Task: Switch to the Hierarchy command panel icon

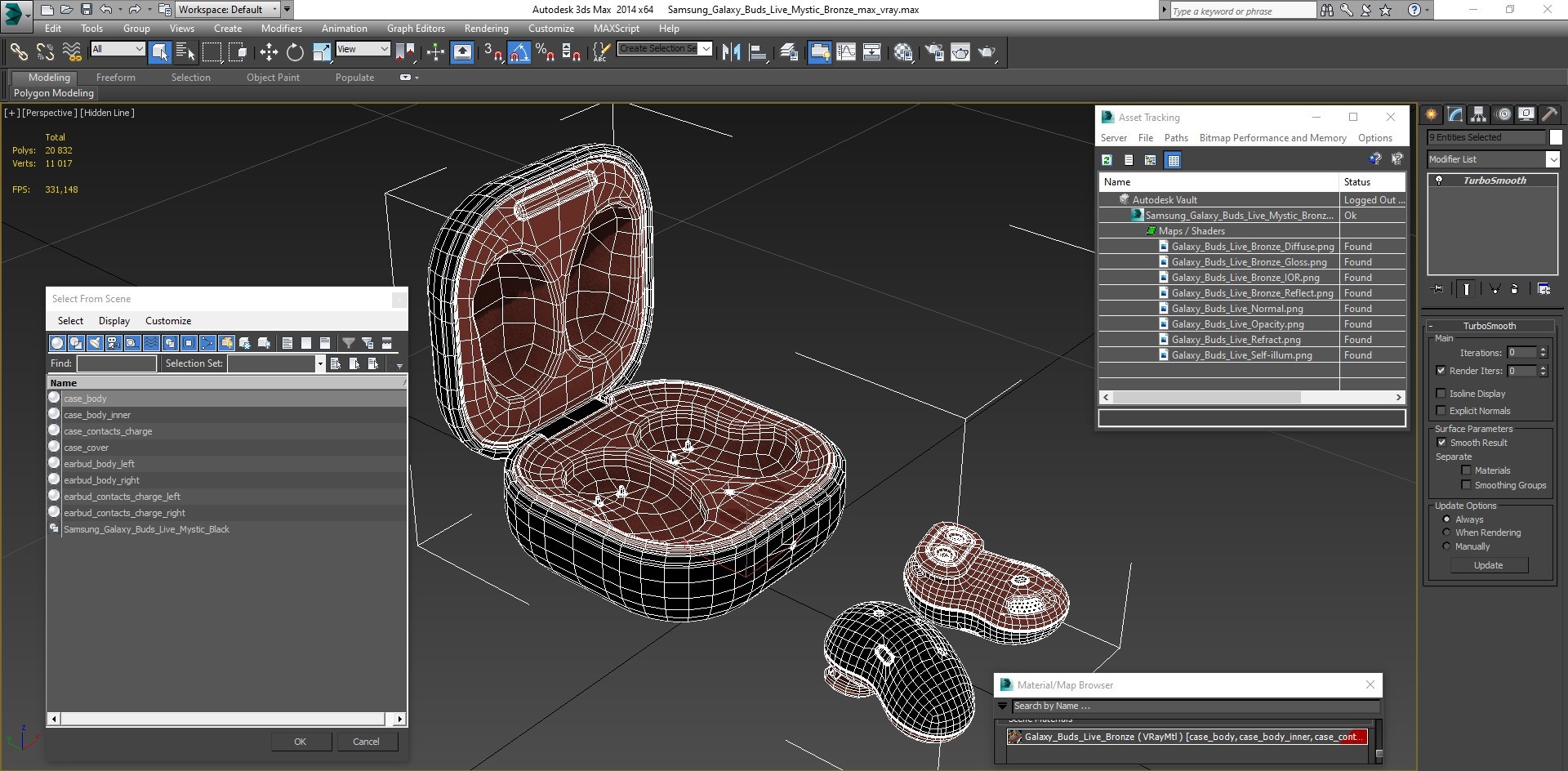Action: point(1478,114)
